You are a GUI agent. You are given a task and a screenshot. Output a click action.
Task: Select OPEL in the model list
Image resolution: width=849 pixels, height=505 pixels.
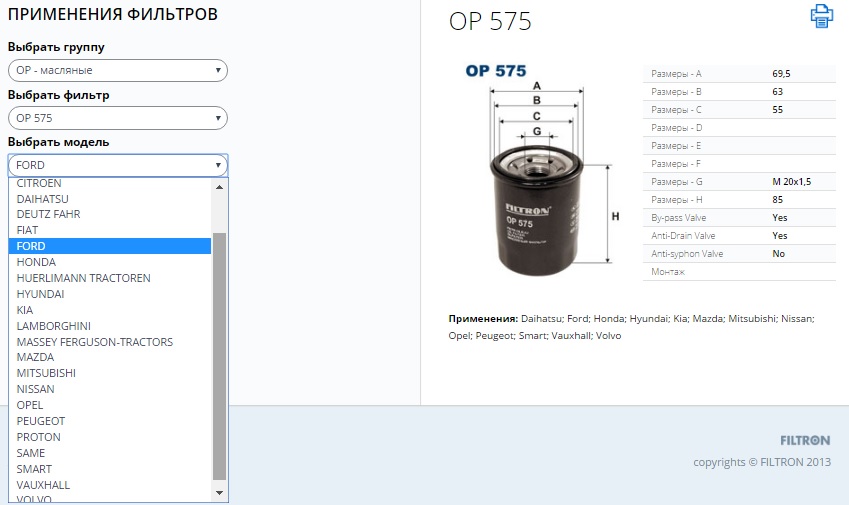coord(109,405)
